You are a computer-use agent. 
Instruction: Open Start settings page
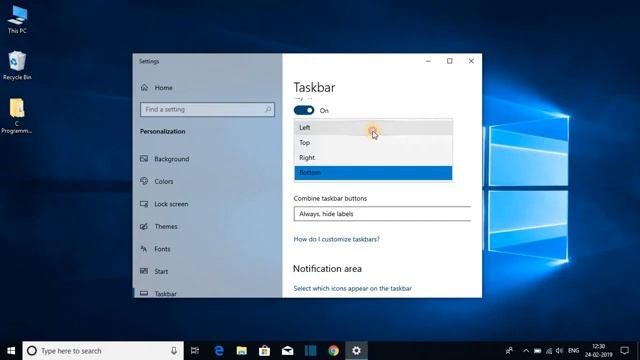point(161,271)
